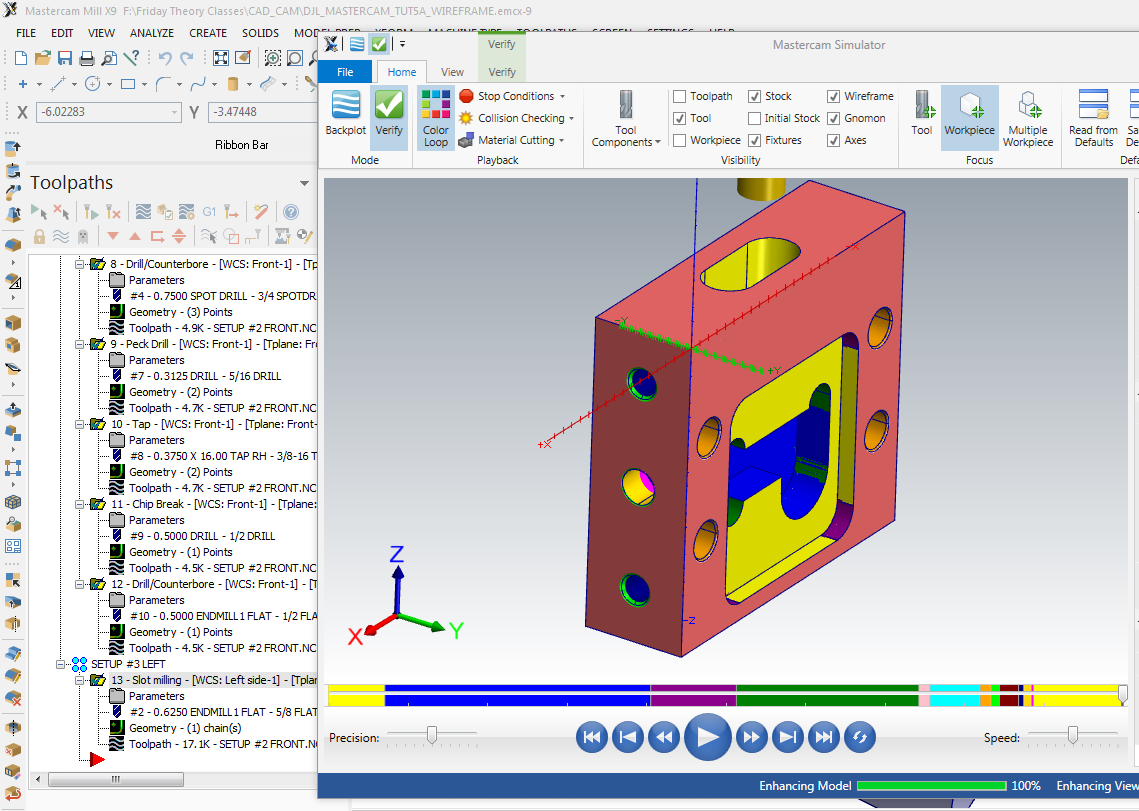Click the red up-triangle icon
The image size is (1139, 811).
(x=134, y=236)
